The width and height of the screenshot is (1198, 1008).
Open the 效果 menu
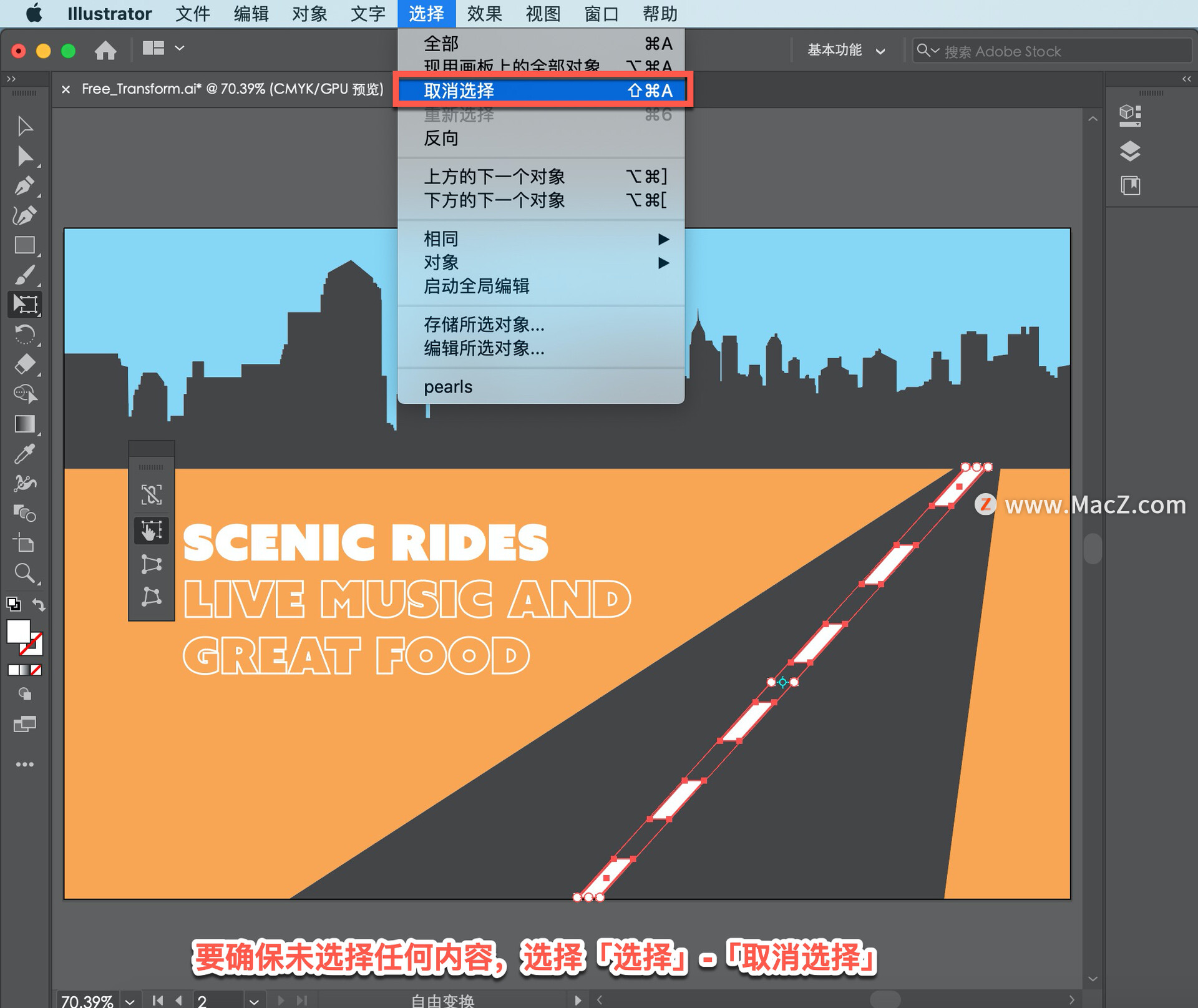point(484,14)
